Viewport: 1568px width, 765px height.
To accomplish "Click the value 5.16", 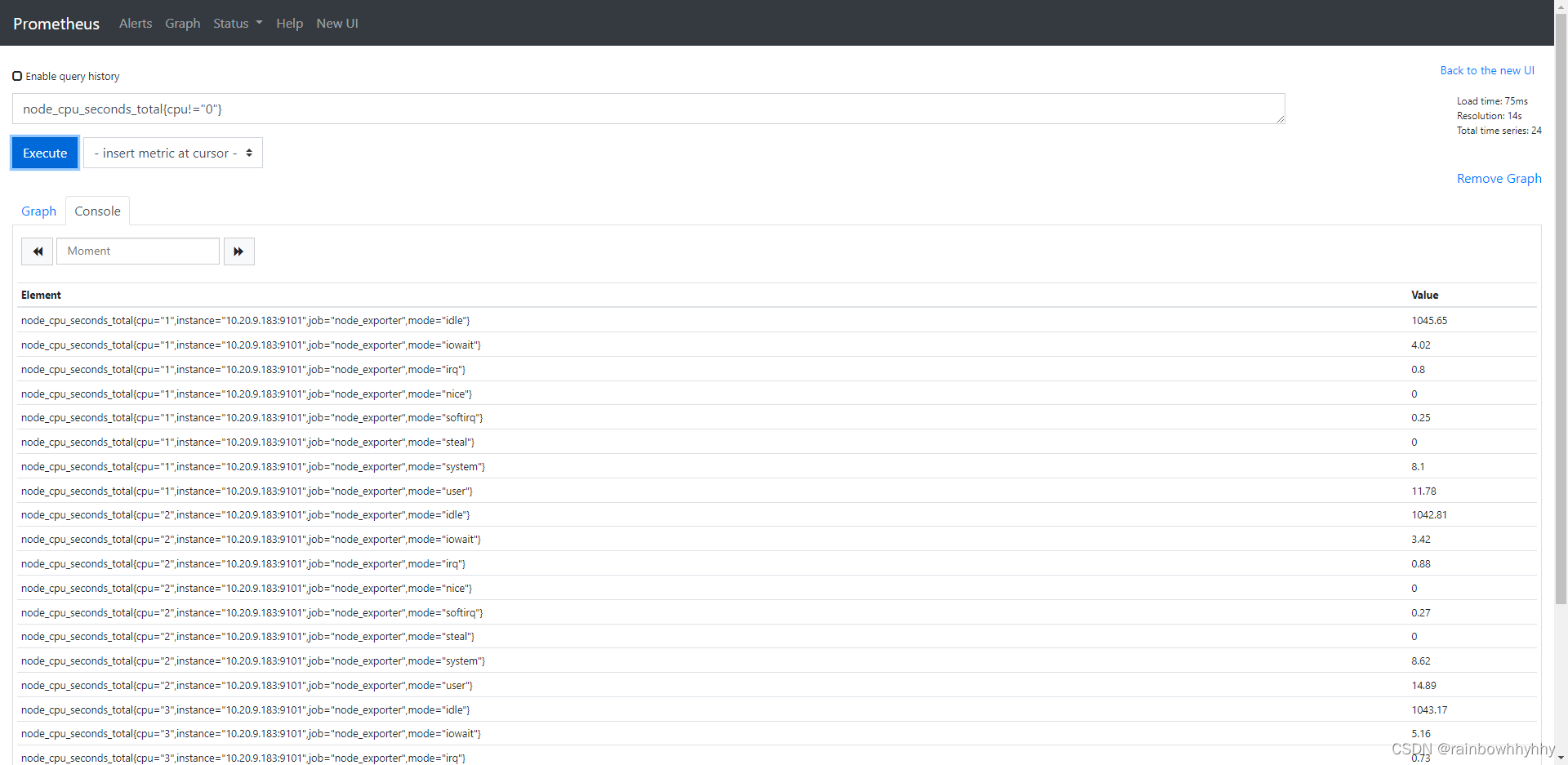I will point(1421,733).
